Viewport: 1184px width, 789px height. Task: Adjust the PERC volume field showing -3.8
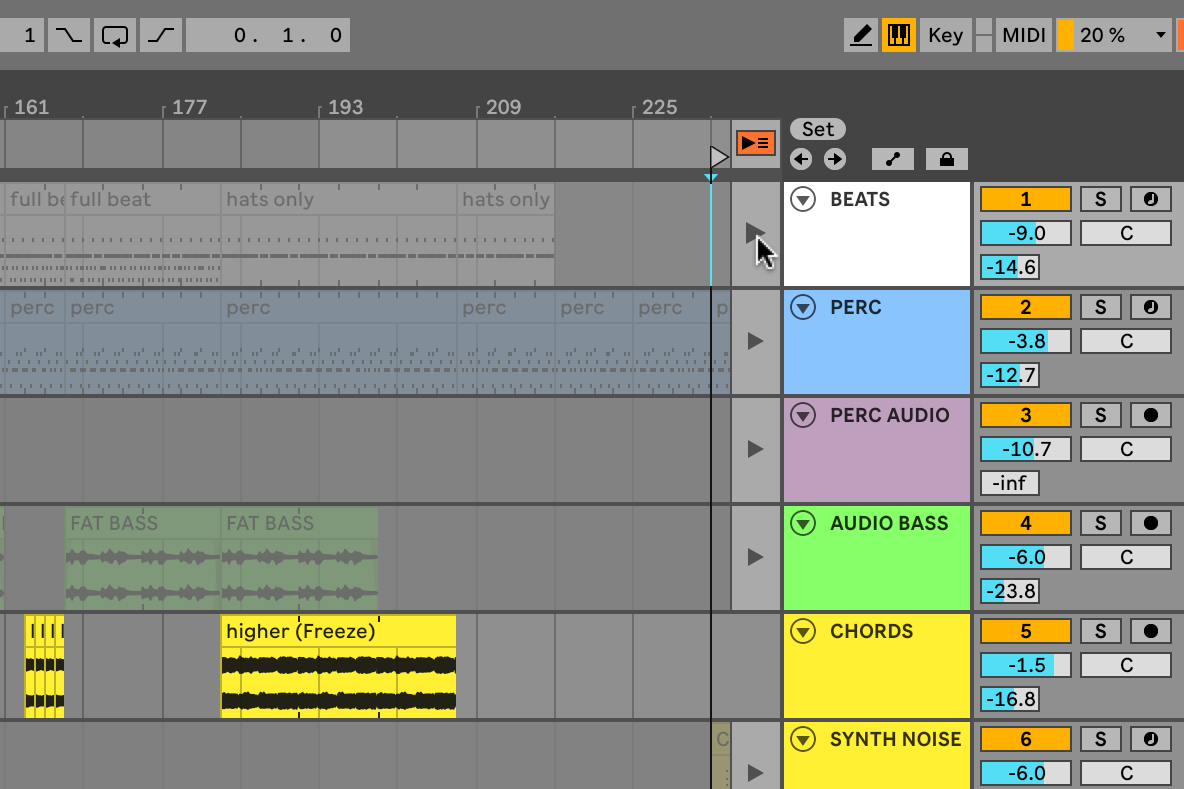tap(1025, 341)
